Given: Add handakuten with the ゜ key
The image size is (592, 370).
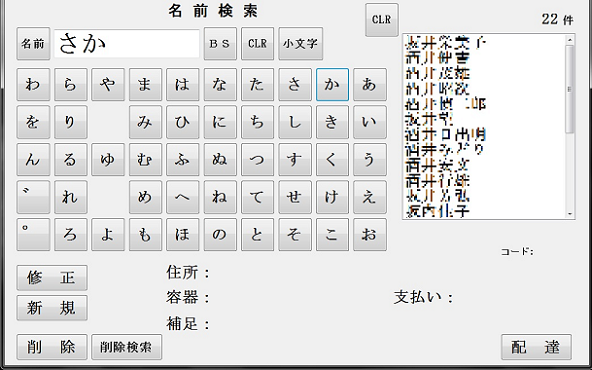Looking at the screenshot, I should [x=33, y=234].
